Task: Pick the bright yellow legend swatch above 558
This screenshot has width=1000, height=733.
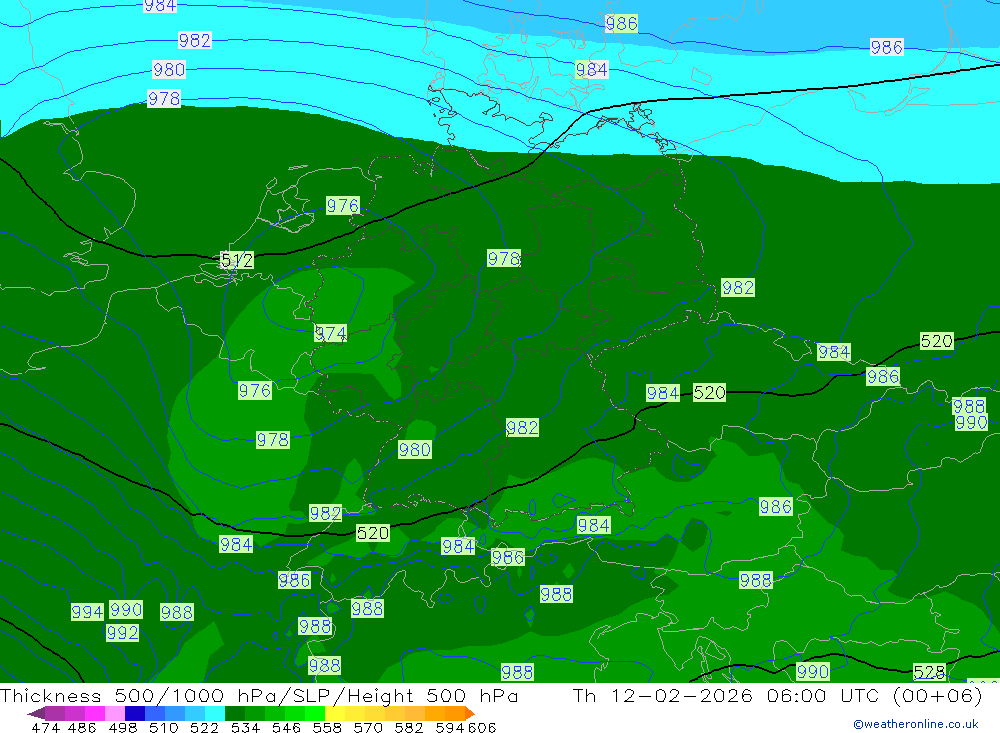Action: pos(335,713)
